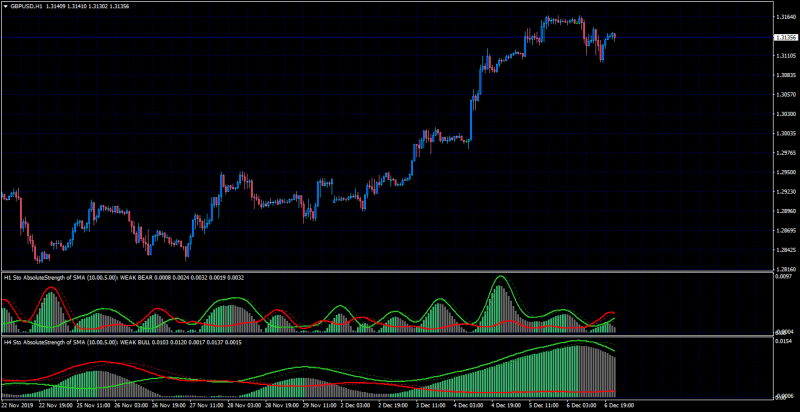The width and height of the screenshot is (800, 412).
Task: Click time axis label 26 Nov 03:00
Action: point(130,405)
